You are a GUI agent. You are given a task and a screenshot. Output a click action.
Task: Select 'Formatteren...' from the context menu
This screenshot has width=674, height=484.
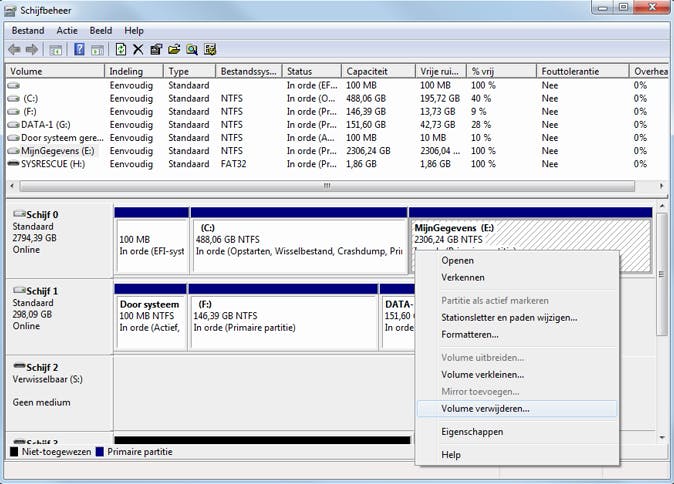click(x=469, y=334)
